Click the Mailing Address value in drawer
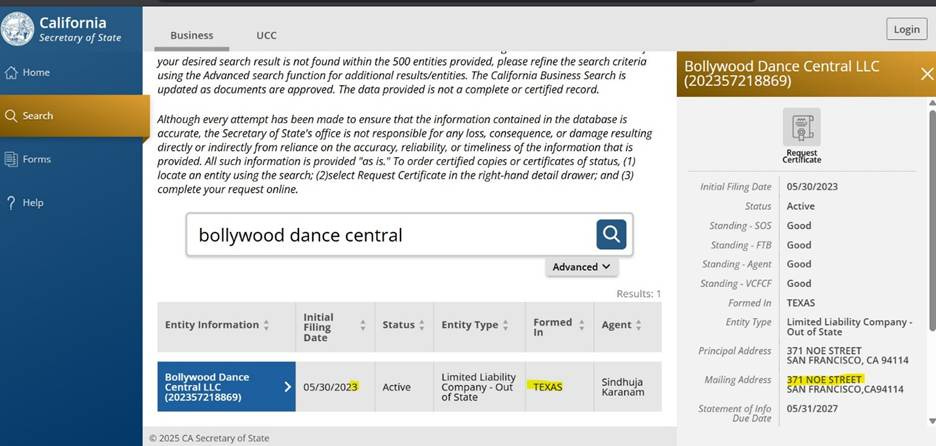 click(845, 385)
